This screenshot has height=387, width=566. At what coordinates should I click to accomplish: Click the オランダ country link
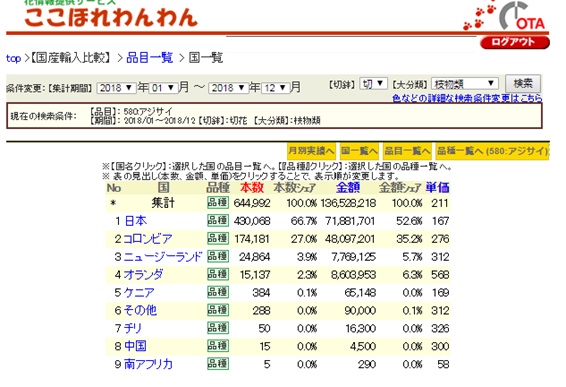(x=143, y=274)
